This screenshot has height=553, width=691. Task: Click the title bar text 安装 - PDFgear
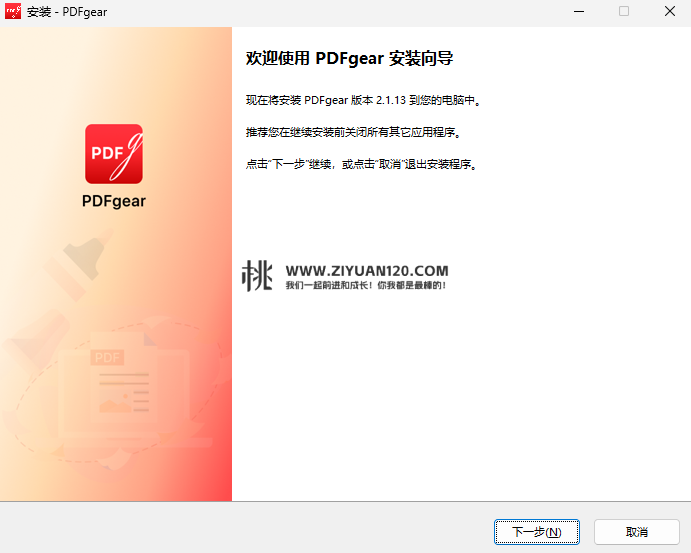click(67, 12)
